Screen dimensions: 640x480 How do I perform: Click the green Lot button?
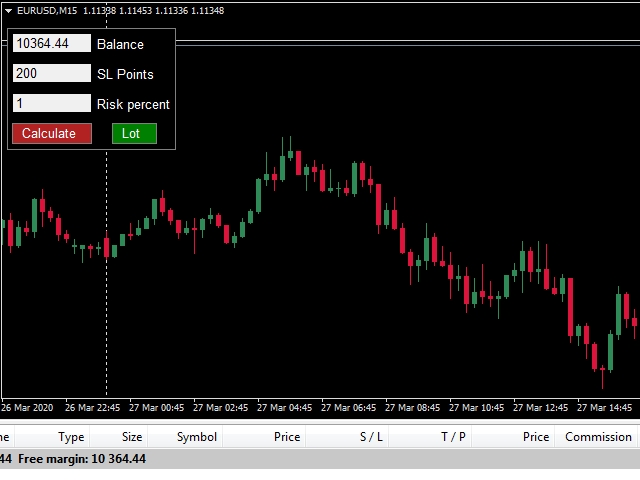[x=134, y=133]
